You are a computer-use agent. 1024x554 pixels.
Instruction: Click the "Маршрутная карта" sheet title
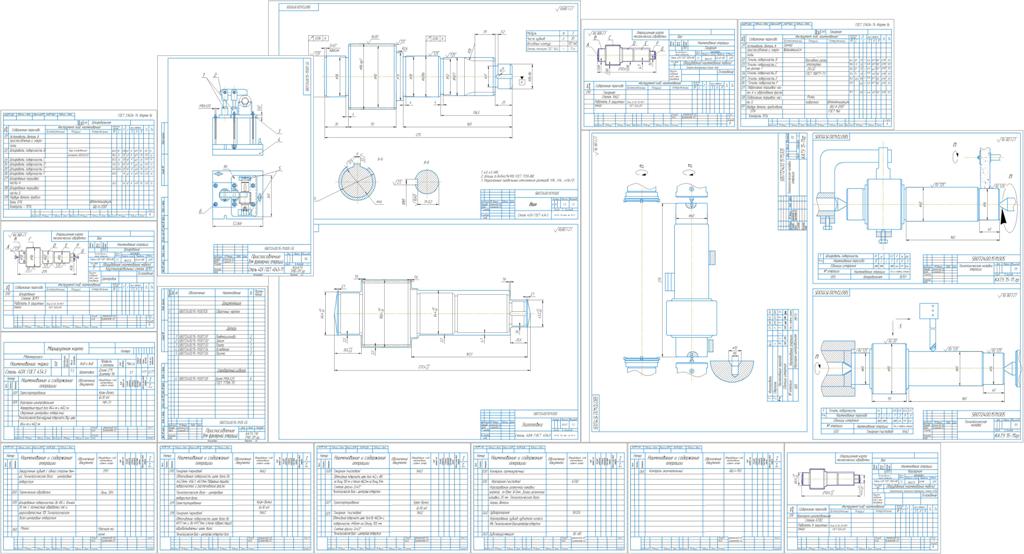click(x=65, y=349)
